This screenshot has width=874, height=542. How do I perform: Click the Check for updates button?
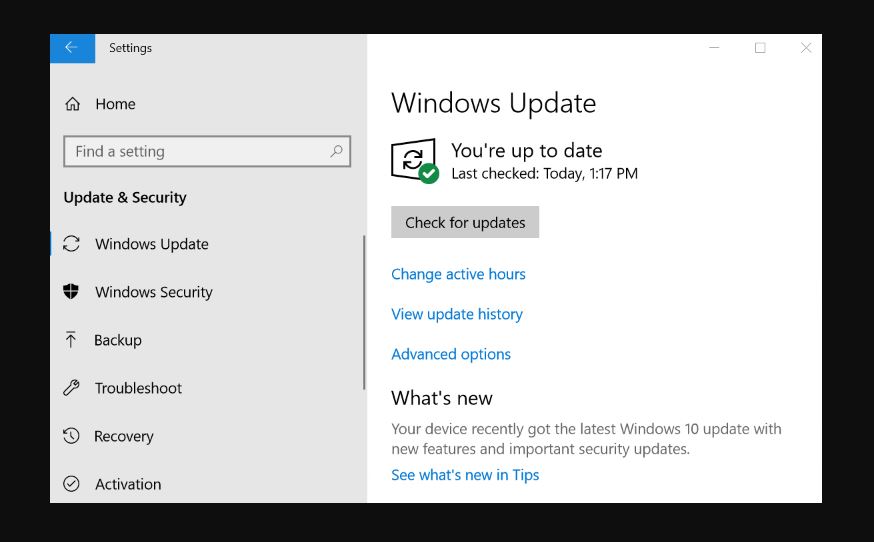[465, 222]
